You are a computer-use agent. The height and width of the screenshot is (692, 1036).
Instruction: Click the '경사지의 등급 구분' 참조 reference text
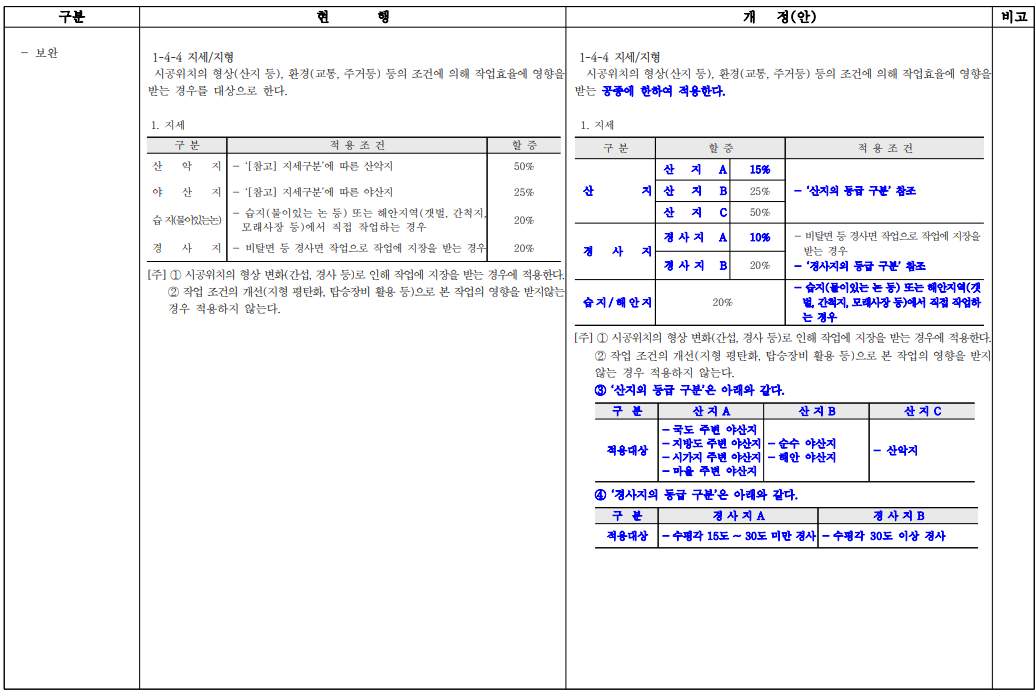tap(862, 264)
